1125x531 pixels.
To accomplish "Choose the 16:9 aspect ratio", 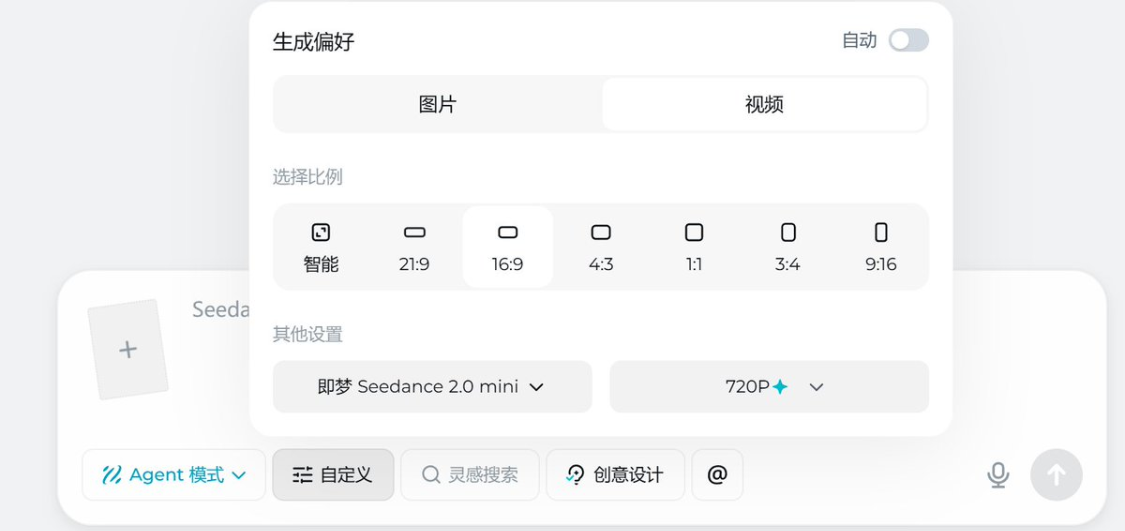I will point(507,248).
